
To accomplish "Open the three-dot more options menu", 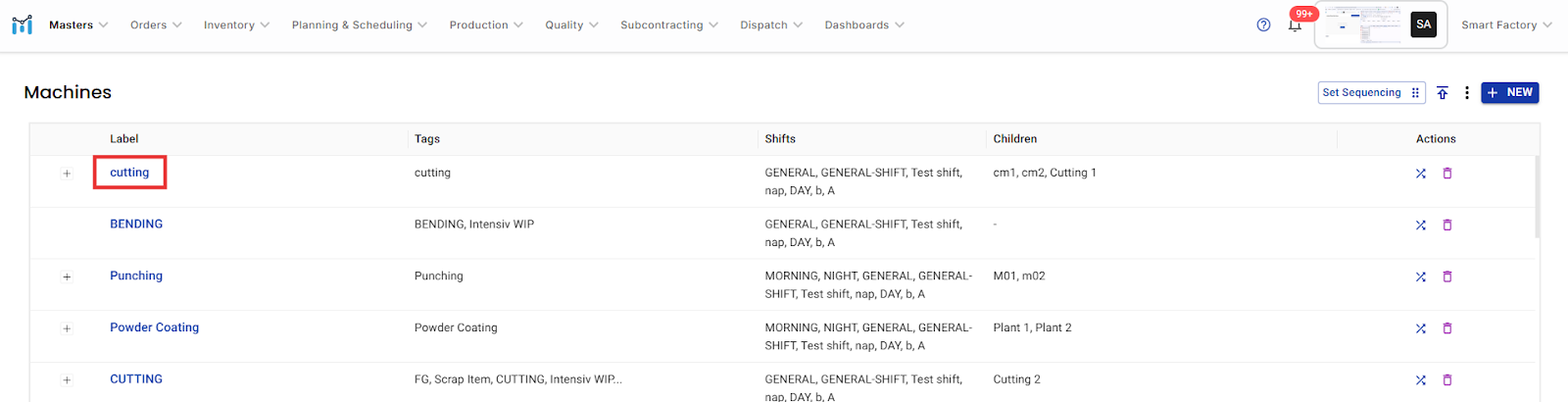I will [x=1467, y=93].
